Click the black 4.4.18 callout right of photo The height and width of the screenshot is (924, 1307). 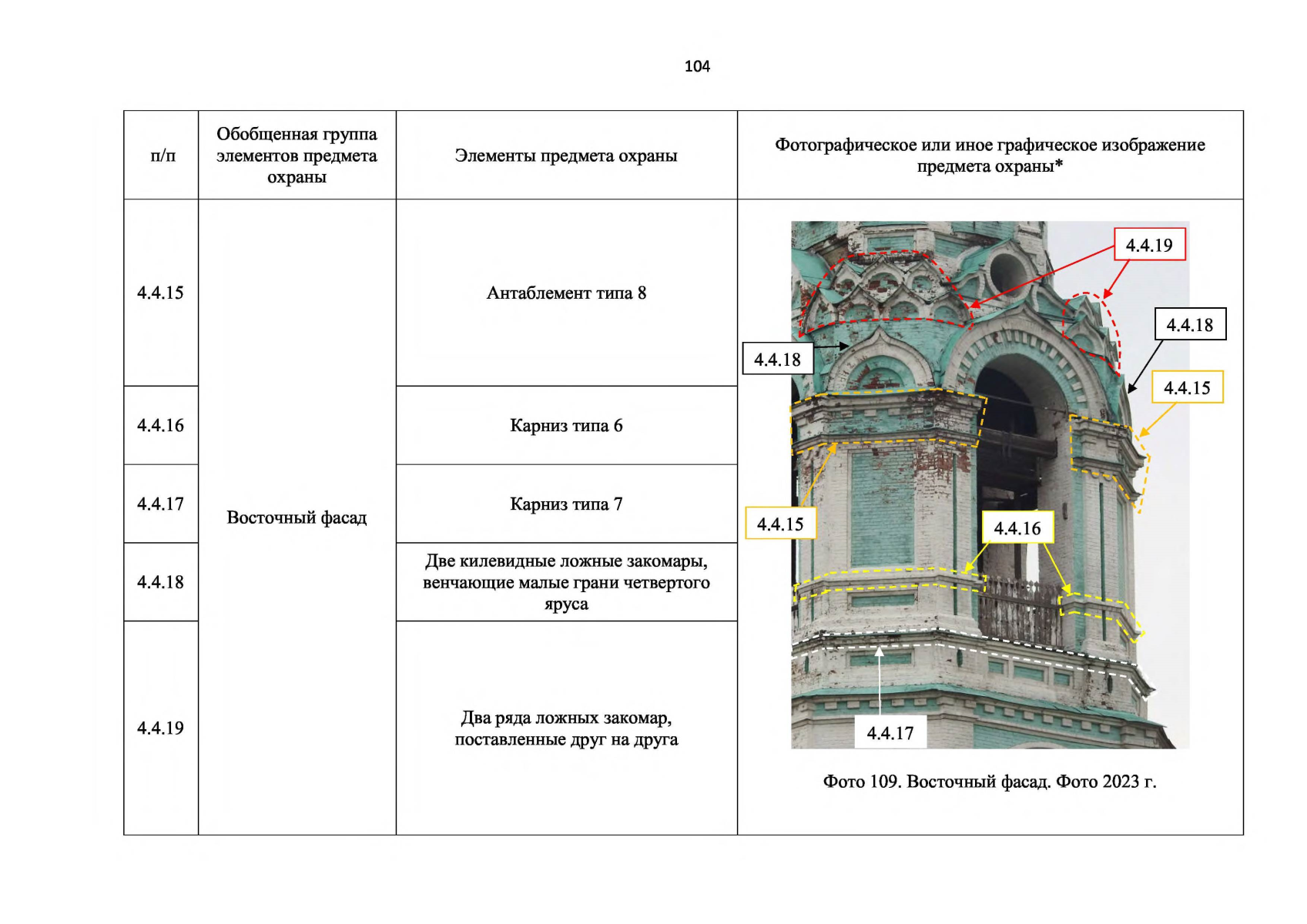tap(1189, 325)
